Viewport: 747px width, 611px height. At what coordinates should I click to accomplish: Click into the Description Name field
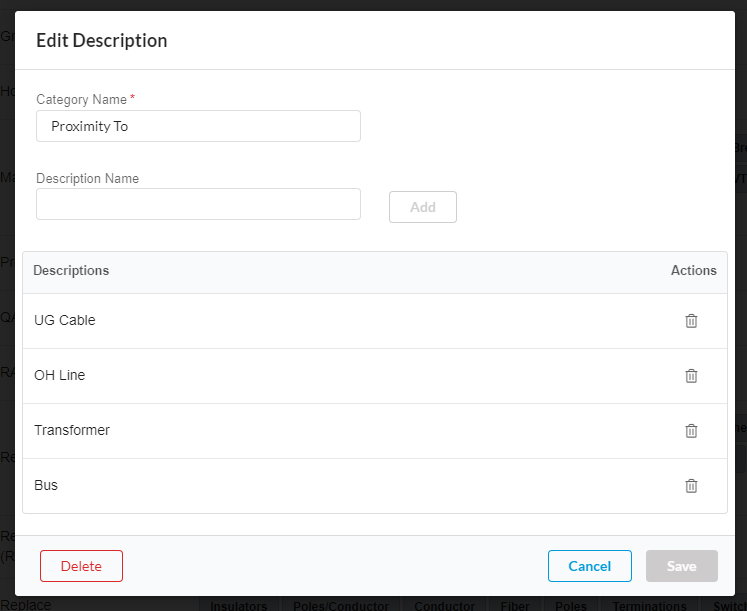[198, 204]
